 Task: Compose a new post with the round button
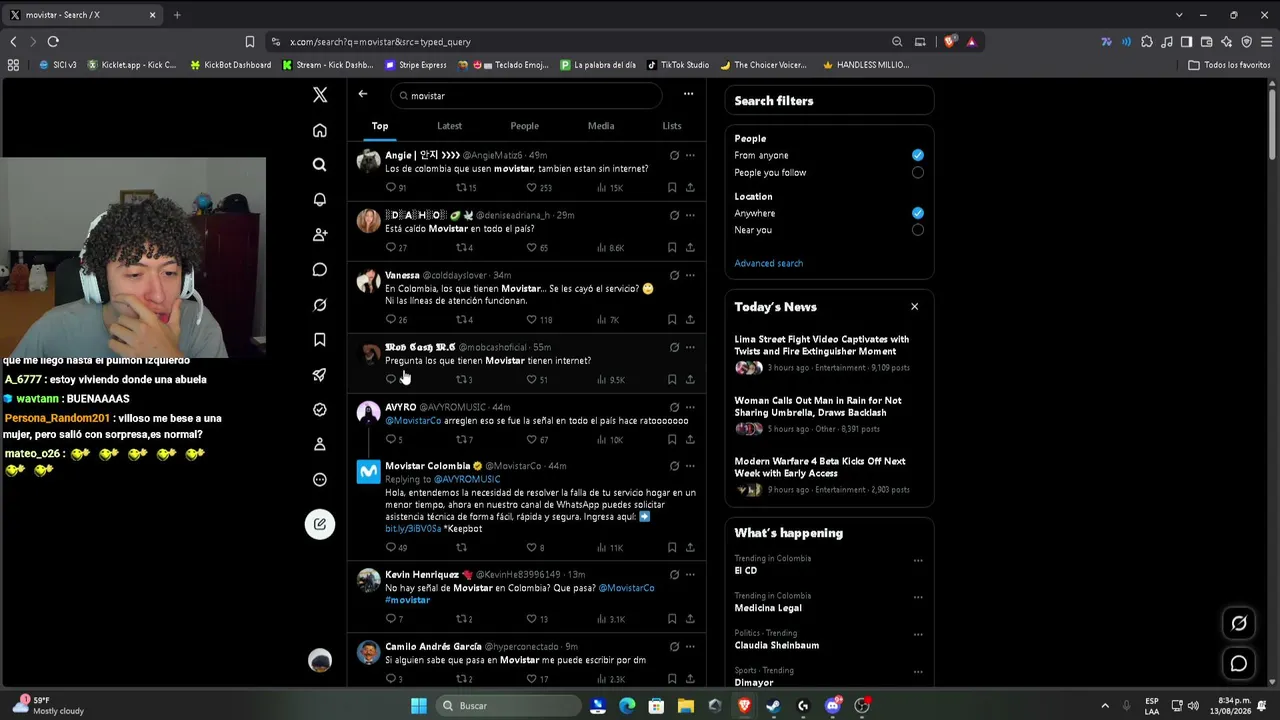point(320,523)
